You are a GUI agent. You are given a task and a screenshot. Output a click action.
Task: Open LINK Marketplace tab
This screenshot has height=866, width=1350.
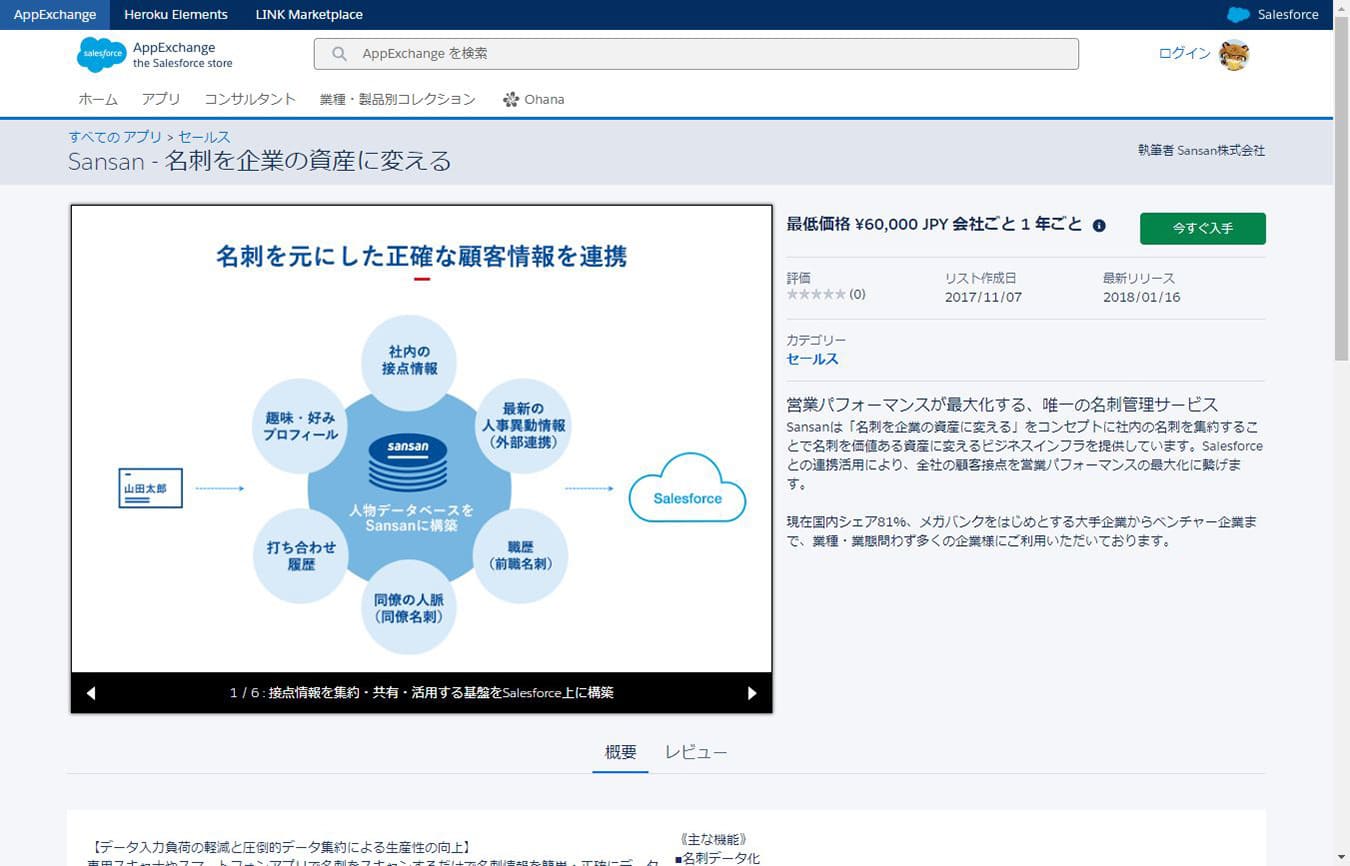point(309,15)
